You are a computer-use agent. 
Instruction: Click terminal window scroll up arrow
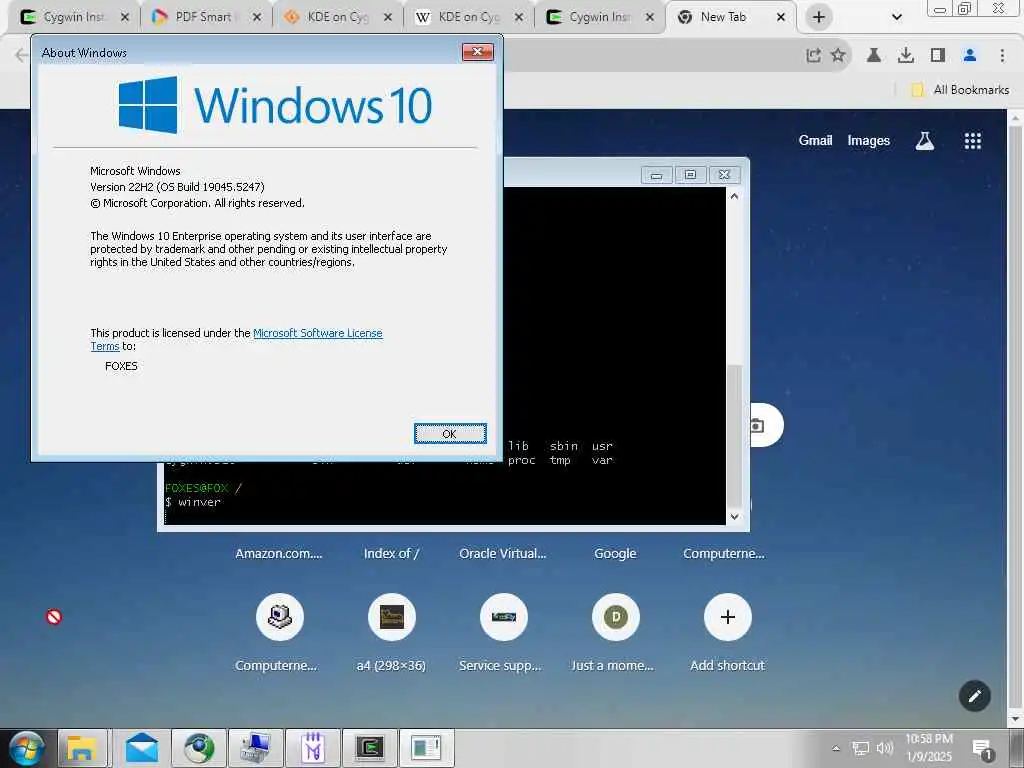pos(734,196)
